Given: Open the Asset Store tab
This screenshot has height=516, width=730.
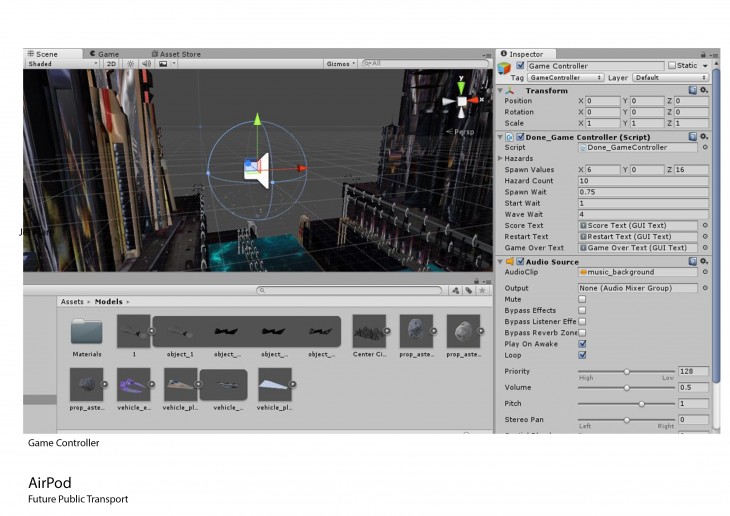Looking at the screenshot, I should point(177,54).
